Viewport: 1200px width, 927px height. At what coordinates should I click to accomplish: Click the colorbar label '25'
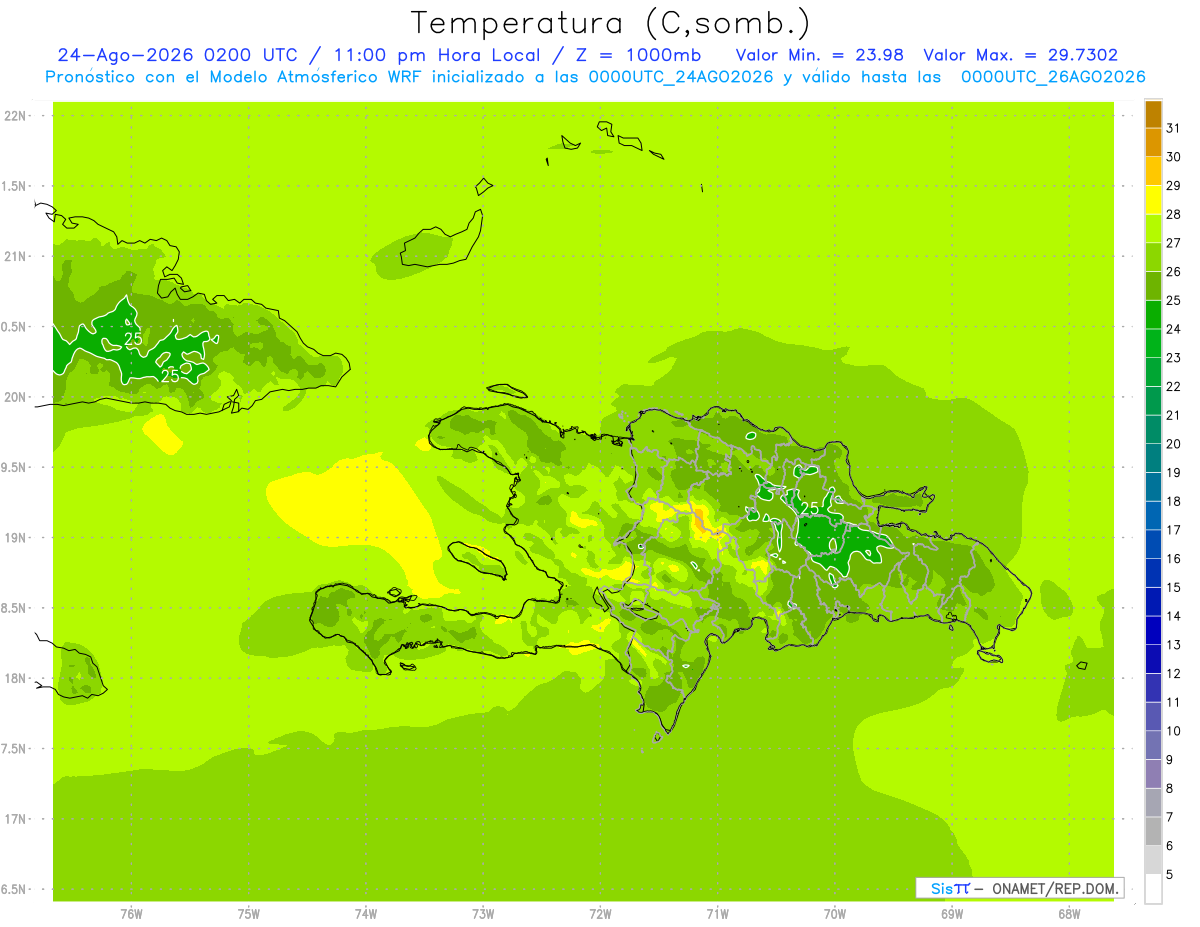(1174, 300)
